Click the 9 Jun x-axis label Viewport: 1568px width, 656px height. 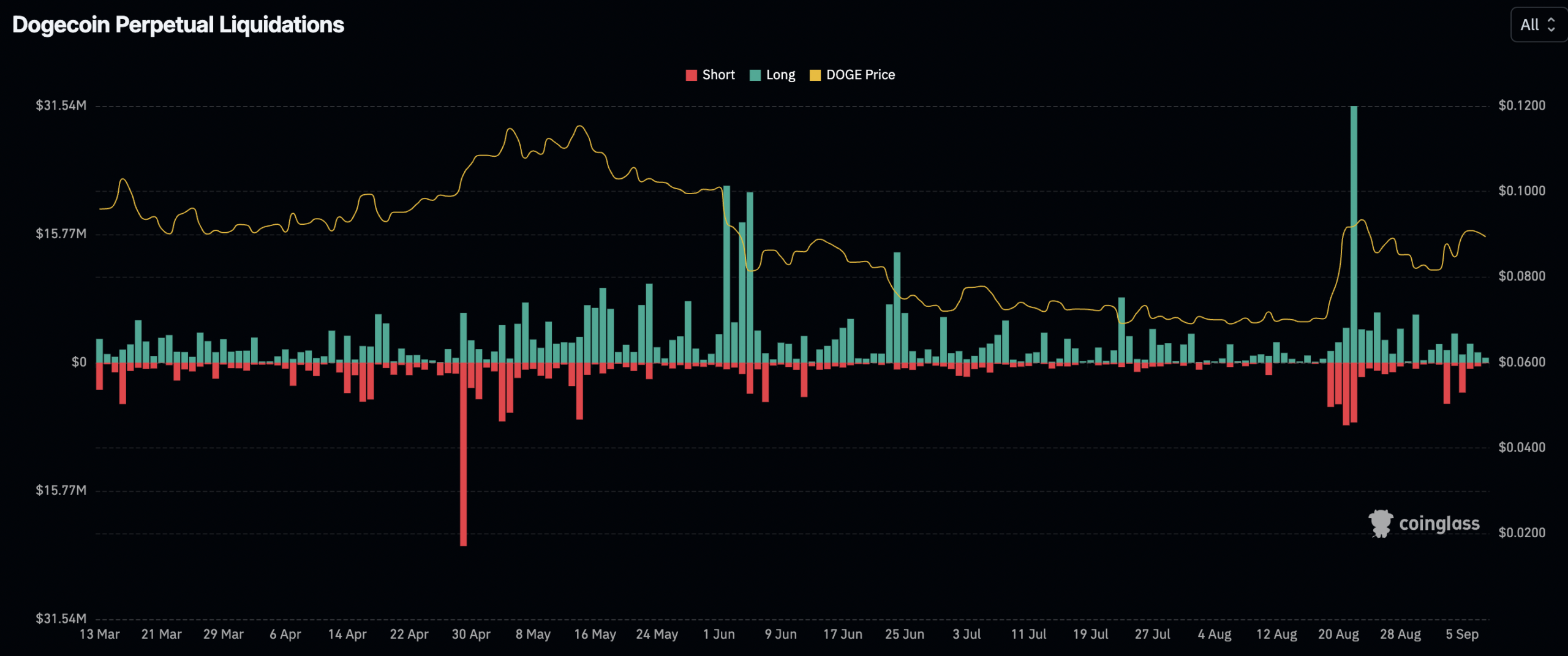[781, 634]
